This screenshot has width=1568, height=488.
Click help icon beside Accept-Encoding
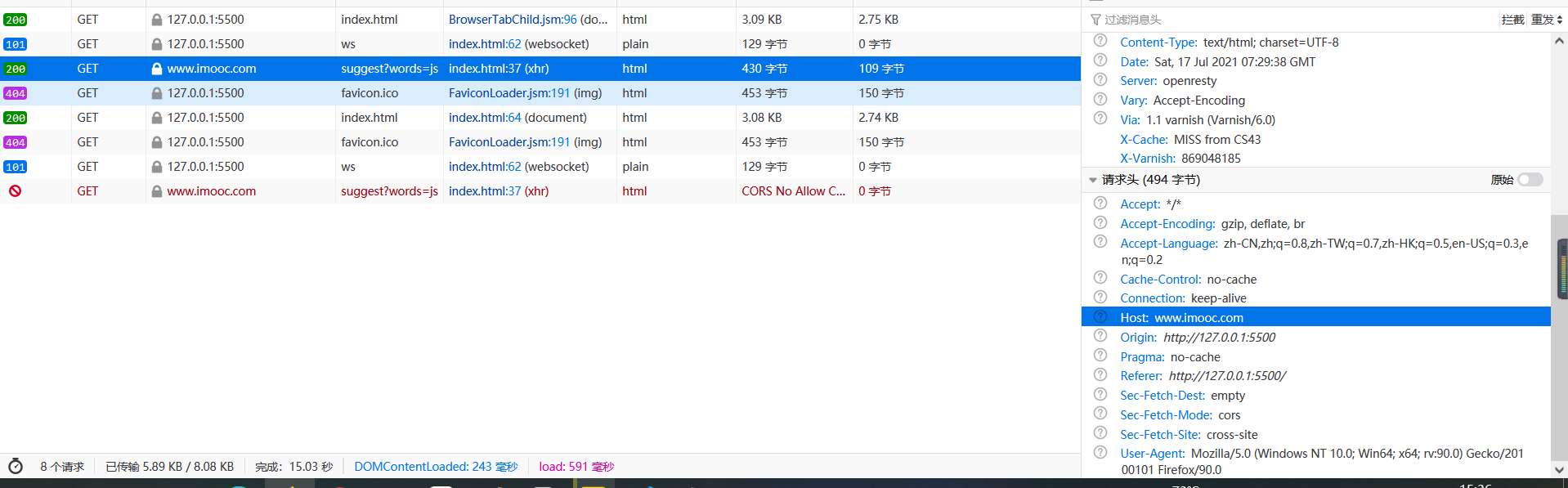tap(1100, 222)
